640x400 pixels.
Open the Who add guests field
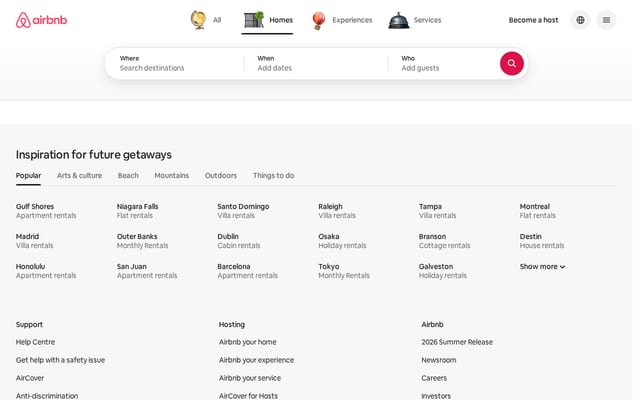[x=443, y=63]
